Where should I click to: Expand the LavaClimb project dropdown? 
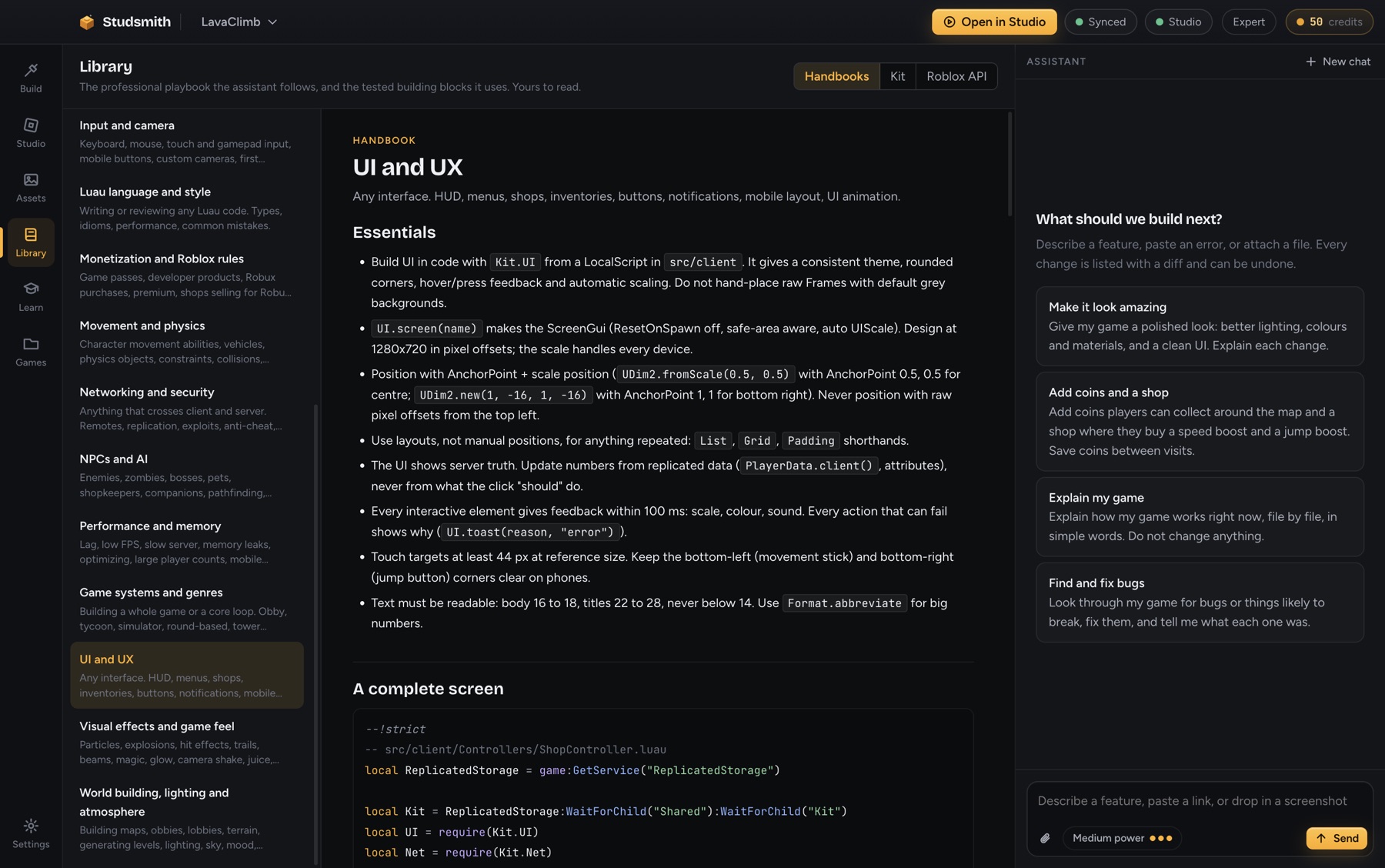pos(239,22)
